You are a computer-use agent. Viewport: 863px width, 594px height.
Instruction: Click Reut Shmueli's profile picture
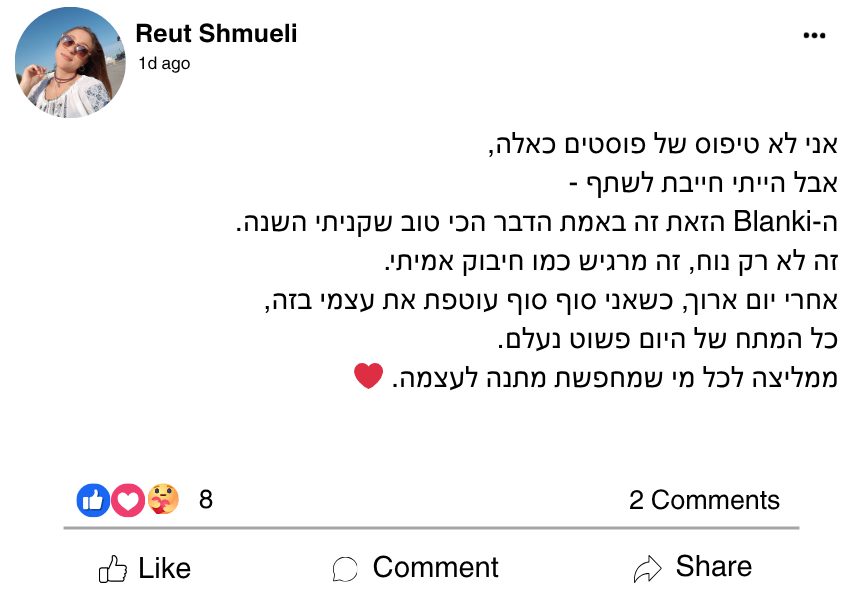pos(70,63)
